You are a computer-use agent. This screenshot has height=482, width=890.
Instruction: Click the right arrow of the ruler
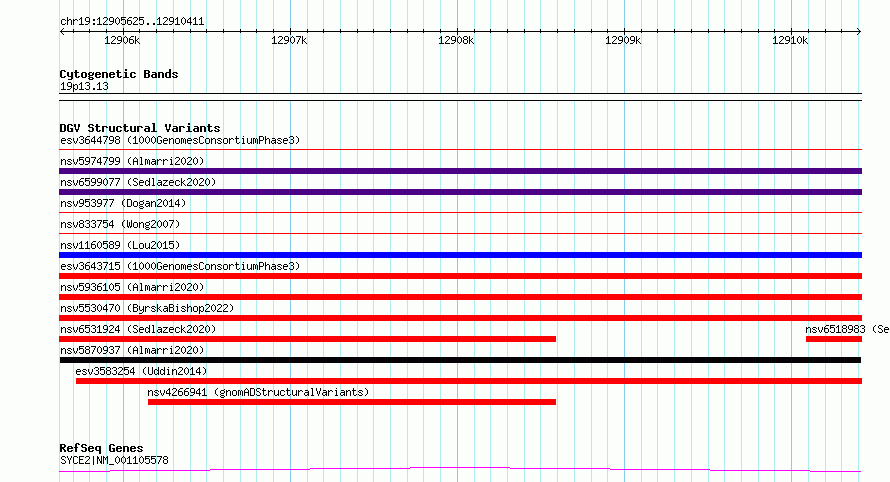[859, 32]
